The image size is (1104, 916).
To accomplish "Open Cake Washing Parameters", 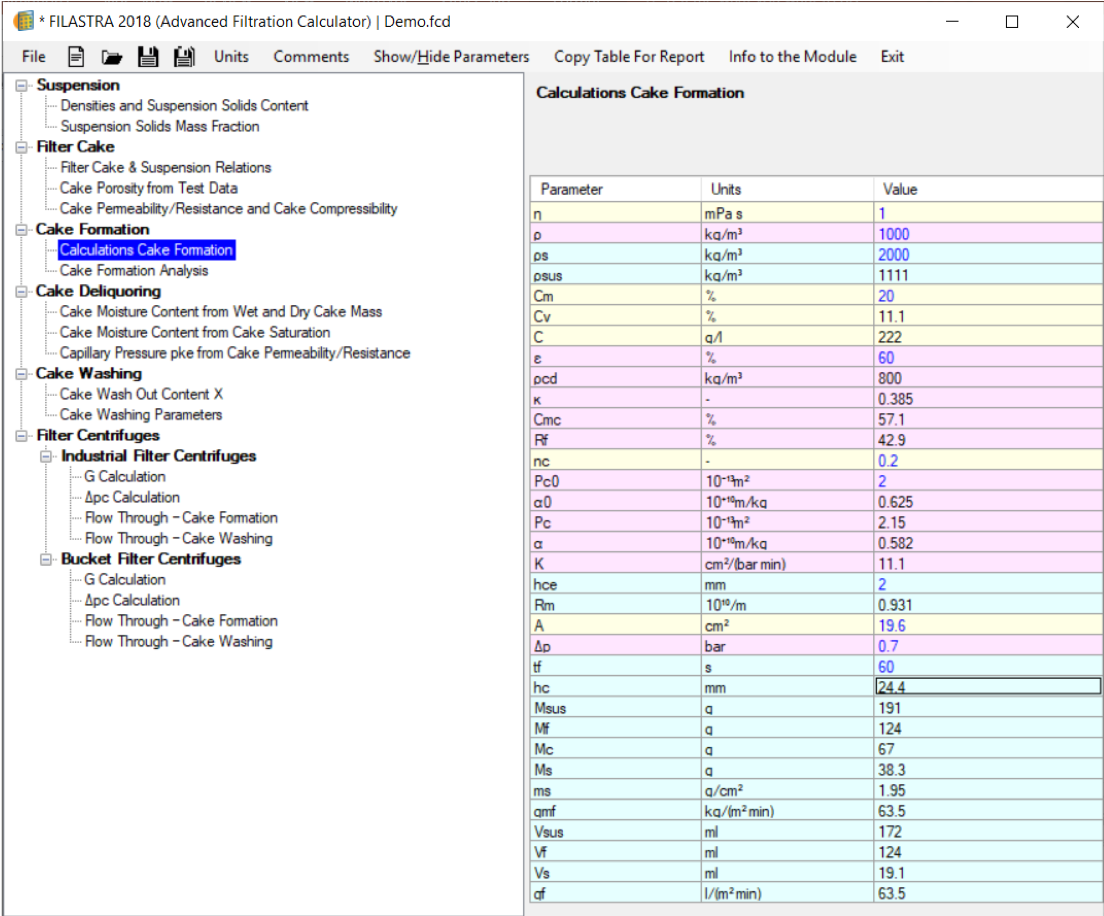I will tap(141, 415).
